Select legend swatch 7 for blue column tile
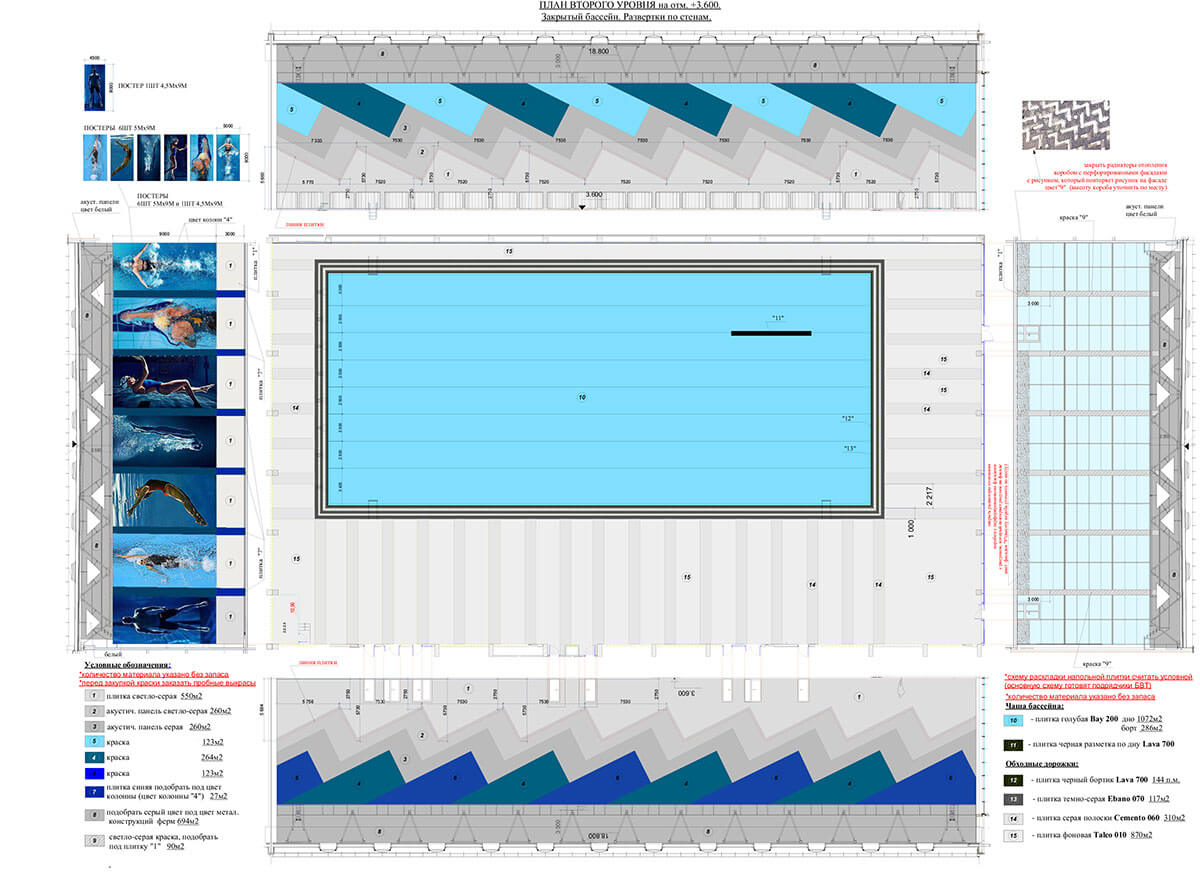This screenshot has width=1200, height=872. (92, 794)
